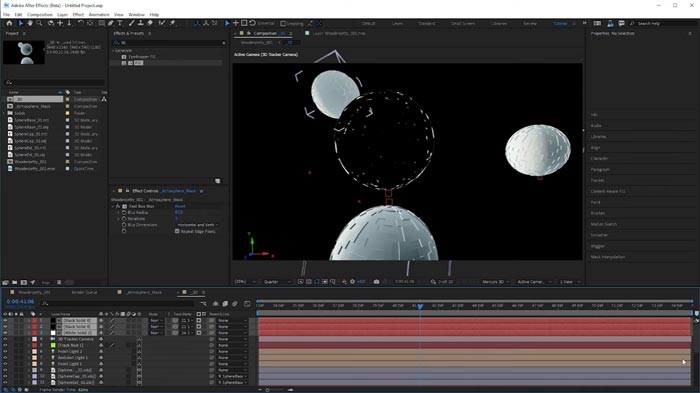Select the Zoom magnifier tool
The width and height of the screenshot is (700, 393).
coord(39,23)
